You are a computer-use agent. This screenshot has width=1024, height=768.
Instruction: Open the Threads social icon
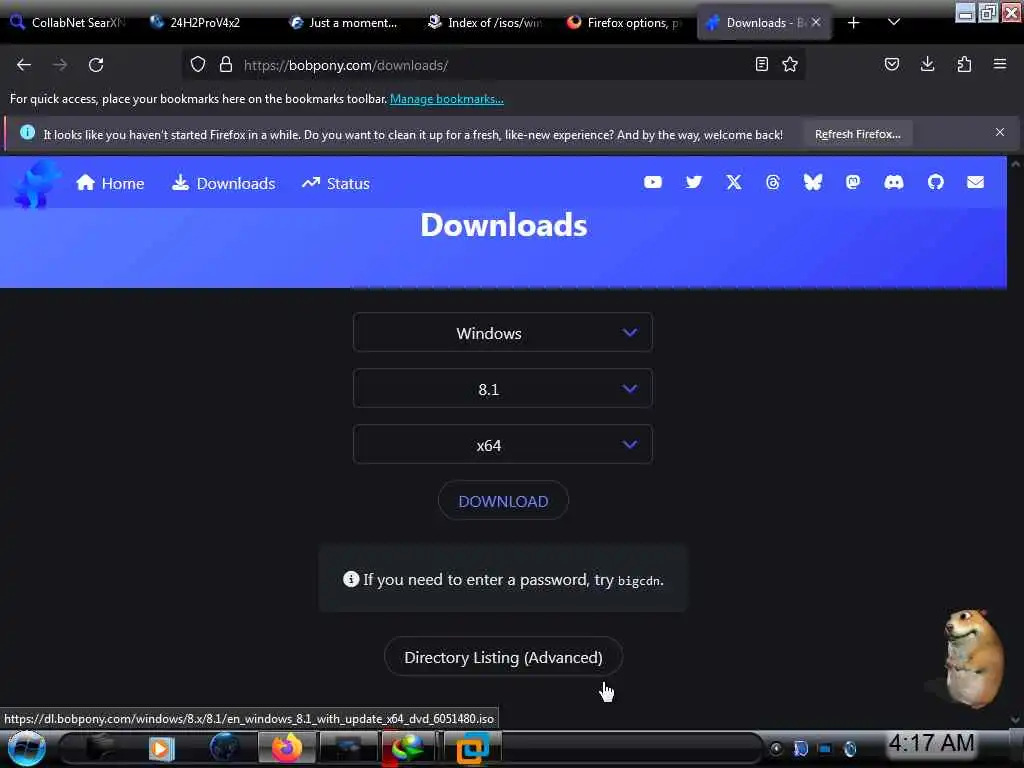click(773, 182)
